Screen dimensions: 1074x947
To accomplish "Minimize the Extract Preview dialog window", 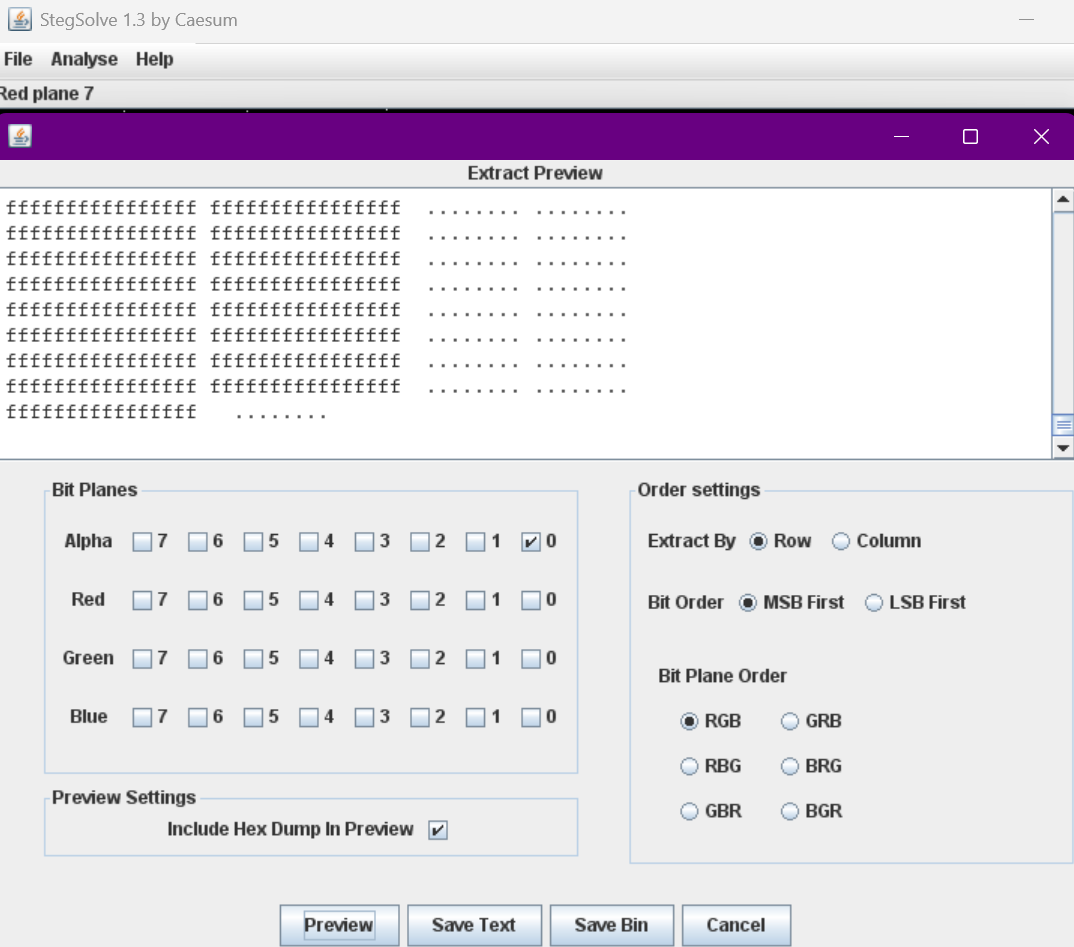I will (902, 137).
